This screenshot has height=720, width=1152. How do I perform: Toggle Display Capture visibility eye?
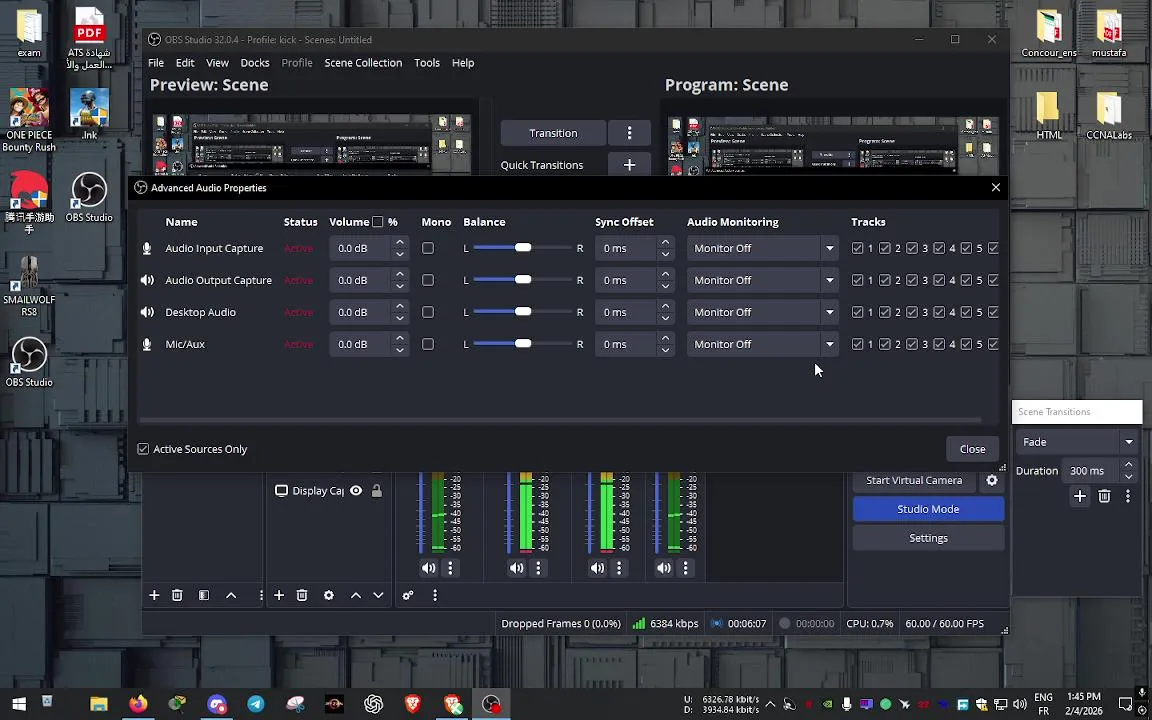click(356, 491)
